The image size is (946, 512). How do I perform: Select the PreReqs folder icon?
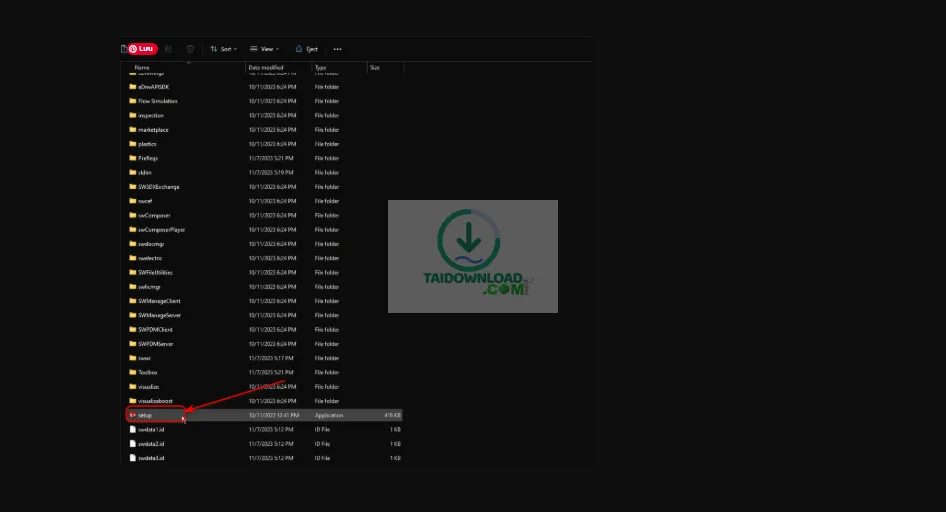[x=132, y=158]
